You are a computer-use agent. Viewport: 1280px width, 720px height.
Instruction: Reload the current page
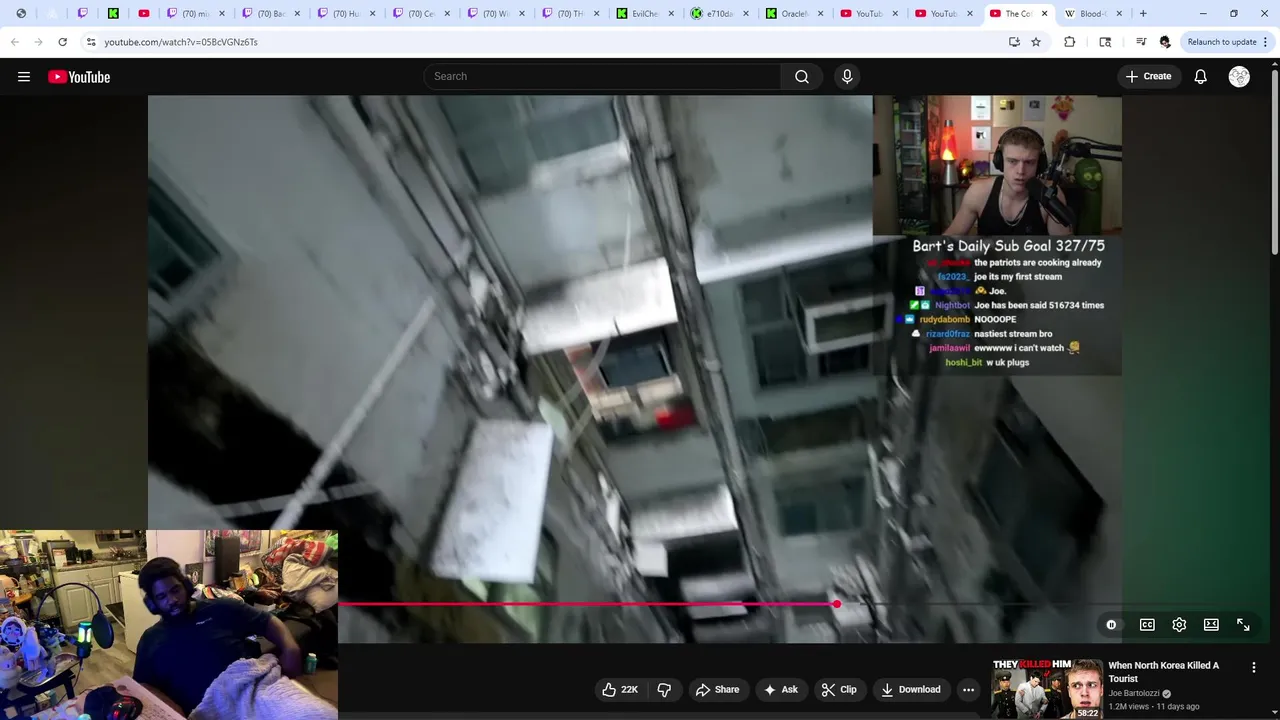tap(62, 42)
